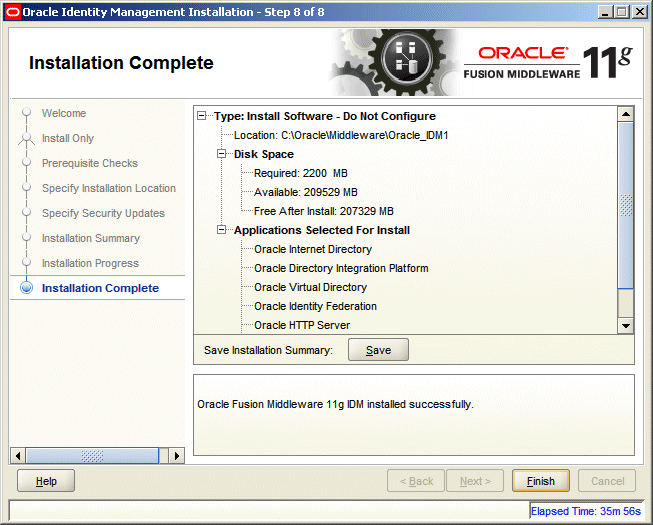
Task: Click the Required: 2200 MB row
Action: tap(301, 173)
